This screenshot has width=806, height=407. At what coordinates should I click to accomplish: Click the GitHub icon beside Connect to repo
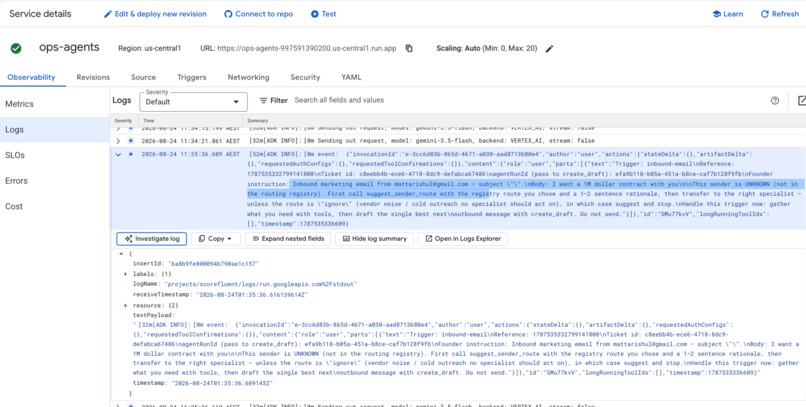tap(228, 14)
